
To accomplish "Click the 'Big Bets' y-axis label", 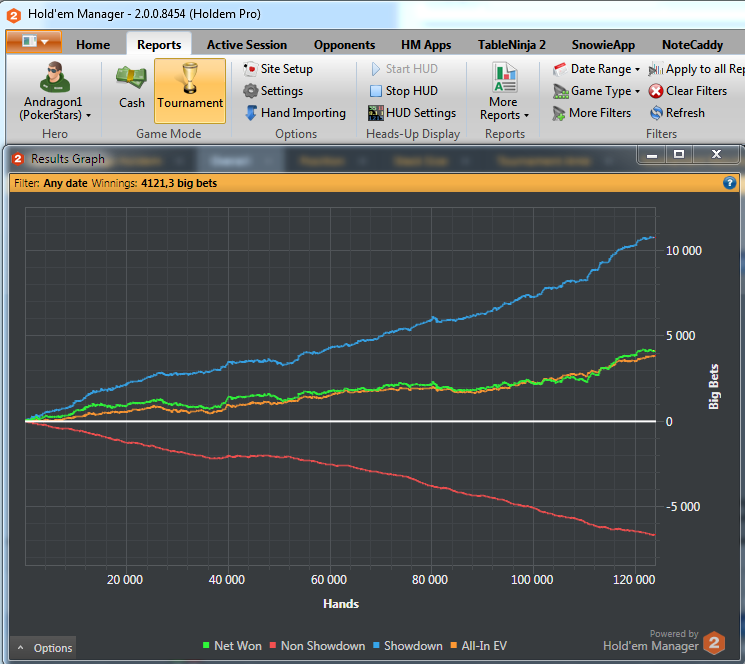I will 714,387.
